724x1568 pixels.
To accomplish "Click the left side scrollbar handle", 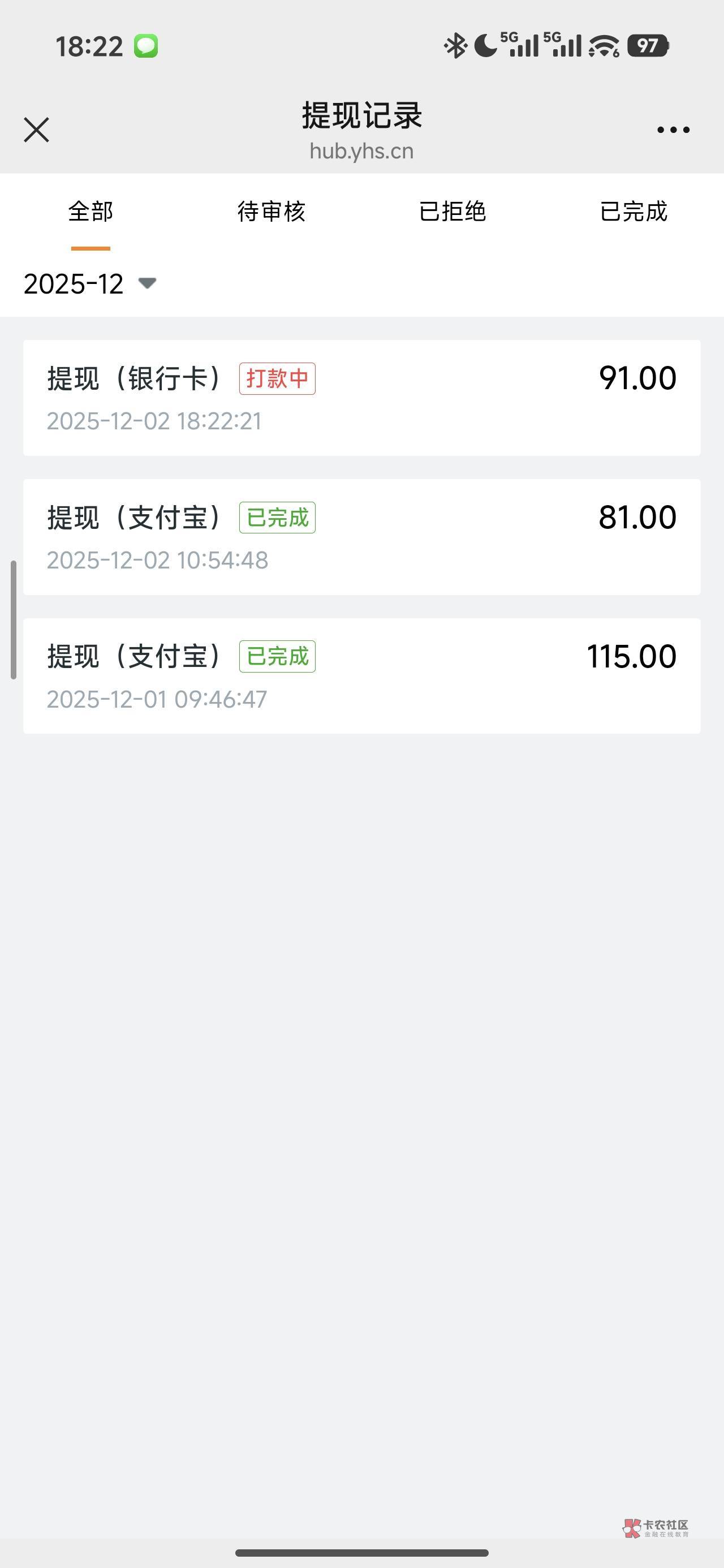I will (x=14, y=619).
